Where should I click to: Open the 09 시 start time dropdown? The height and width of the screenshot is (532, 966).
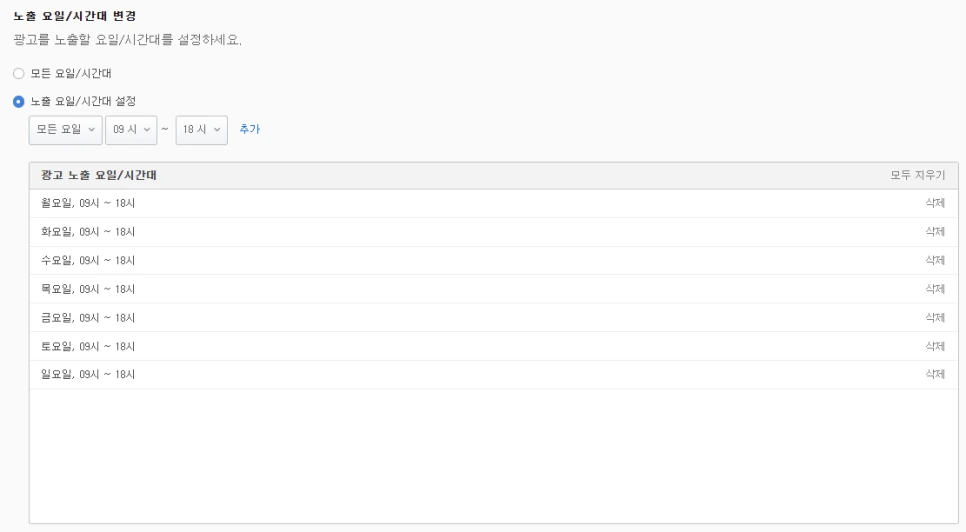point(131,129)
